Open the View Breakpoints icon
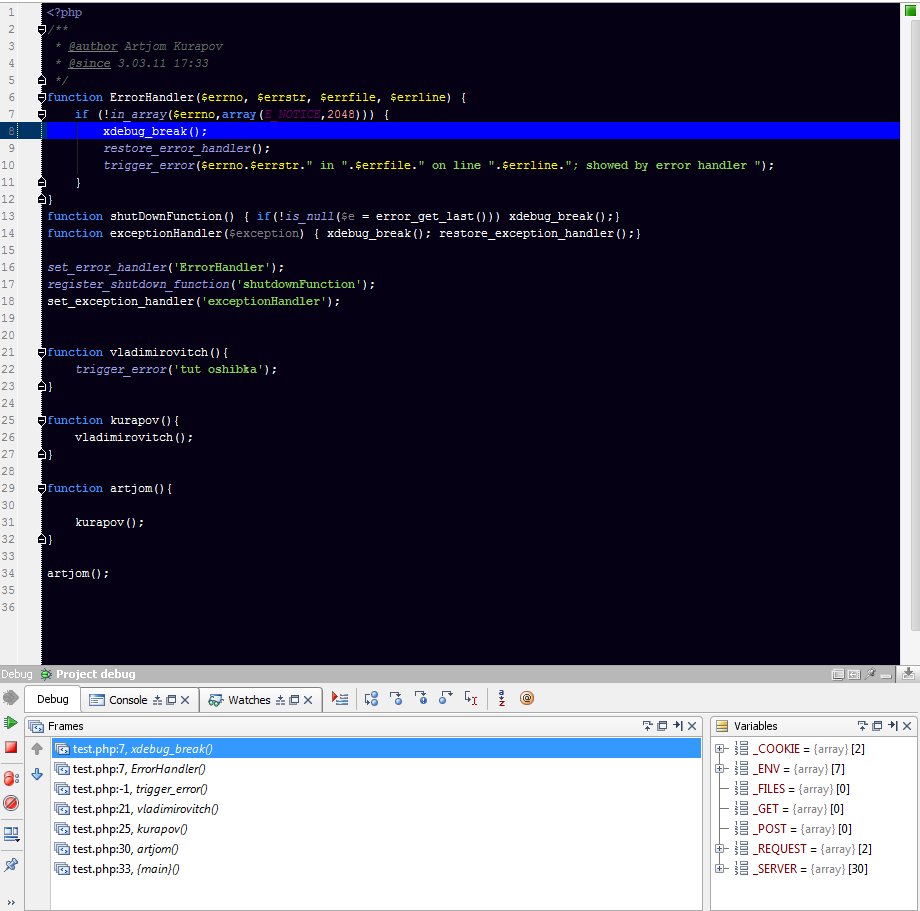Viewport: 920px width, 911px height. [11, 777]
